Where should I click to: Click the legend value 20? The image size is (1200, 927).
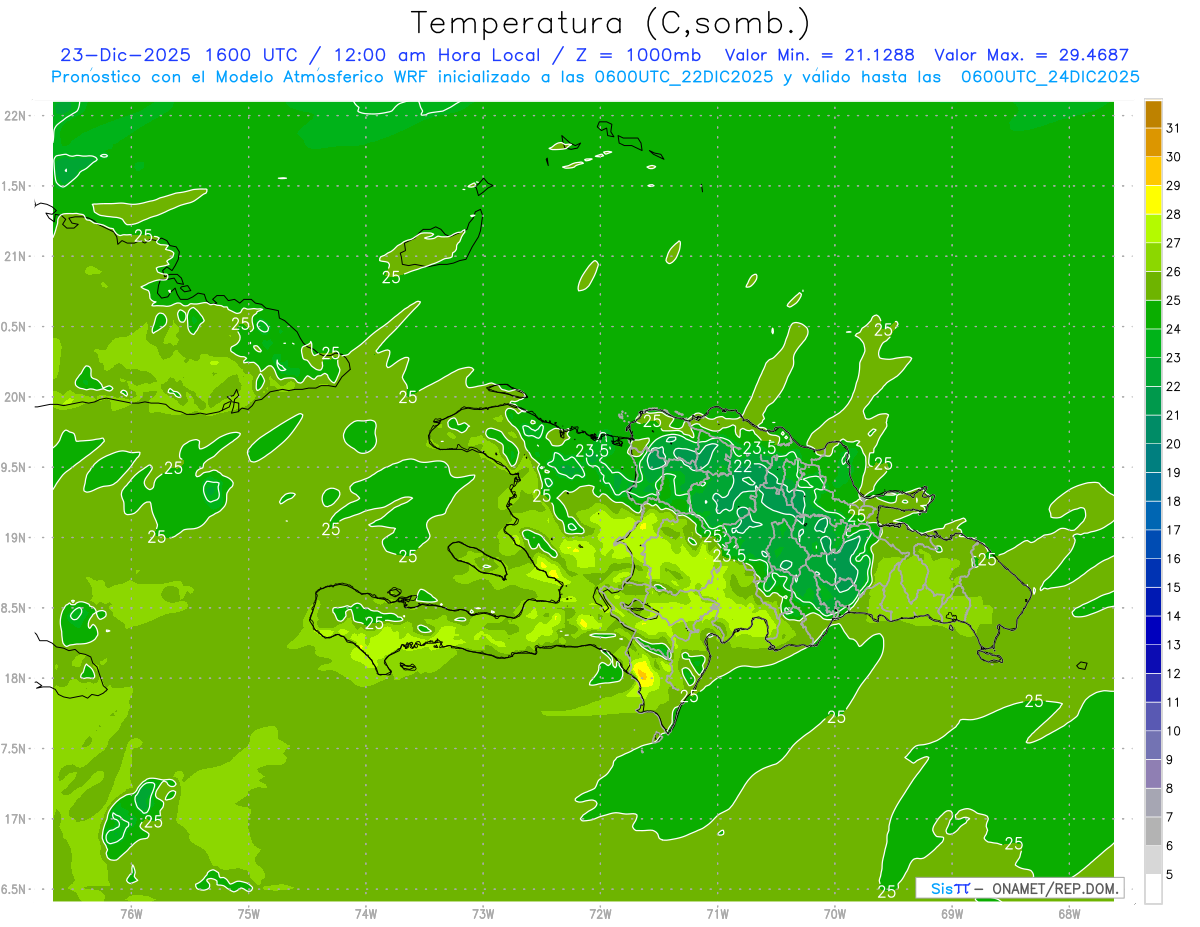pos(1174,444)
